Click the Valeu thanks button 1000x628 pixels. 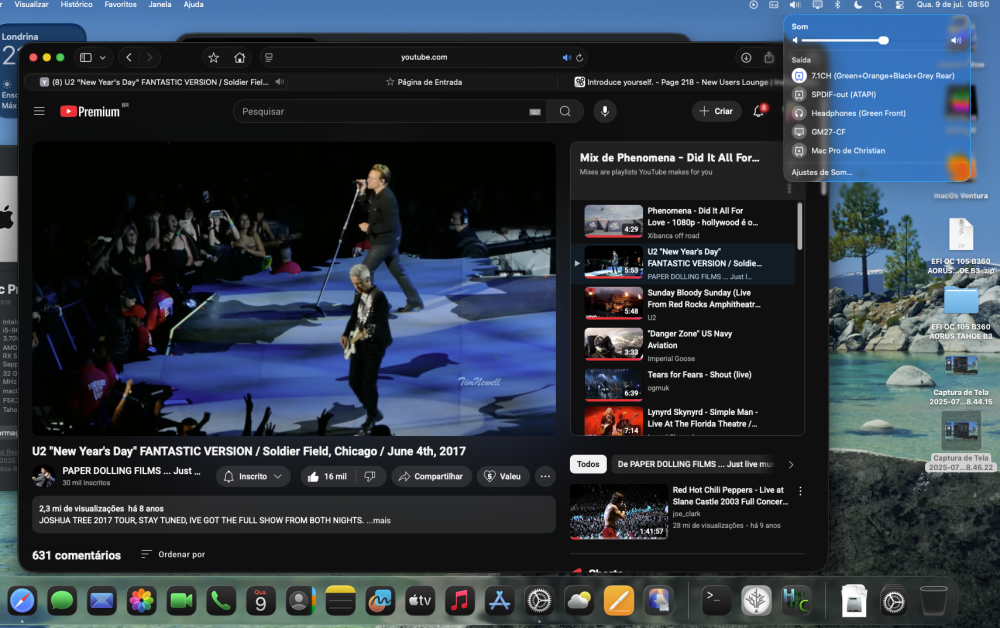(503, 476)
